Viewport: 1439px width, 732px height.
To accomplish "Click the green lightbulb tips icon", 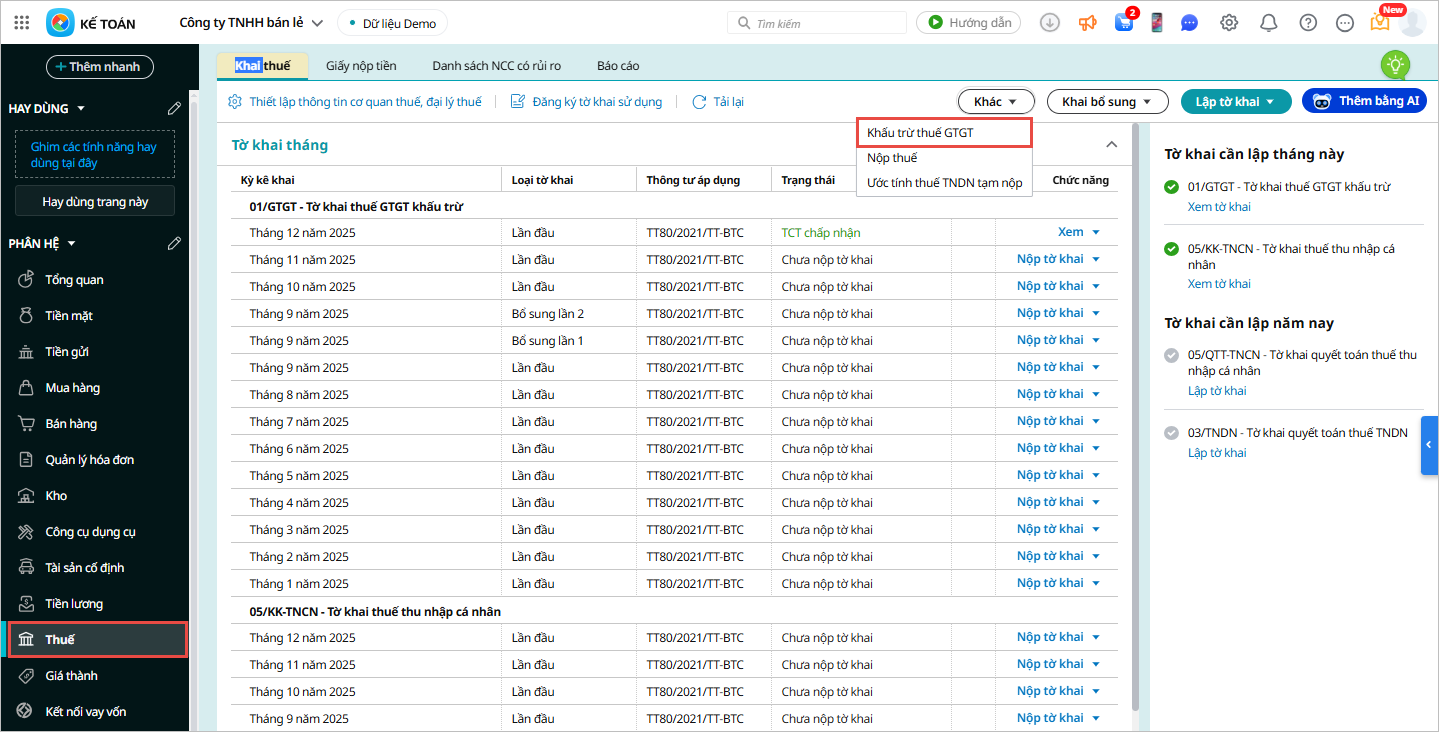I will [1395, 65].
